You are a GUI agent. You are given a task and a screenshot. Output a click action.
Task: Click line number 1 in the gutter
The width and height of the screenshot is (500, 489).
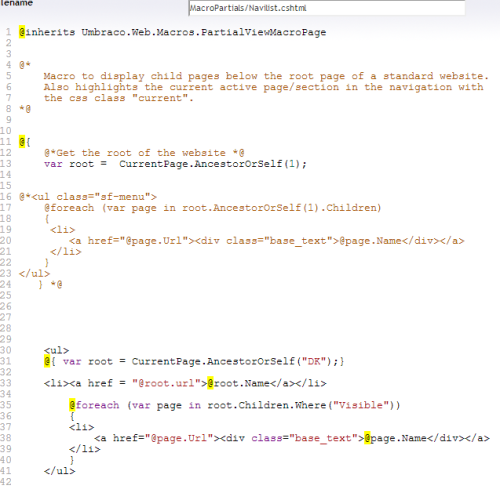click(8, 32)
